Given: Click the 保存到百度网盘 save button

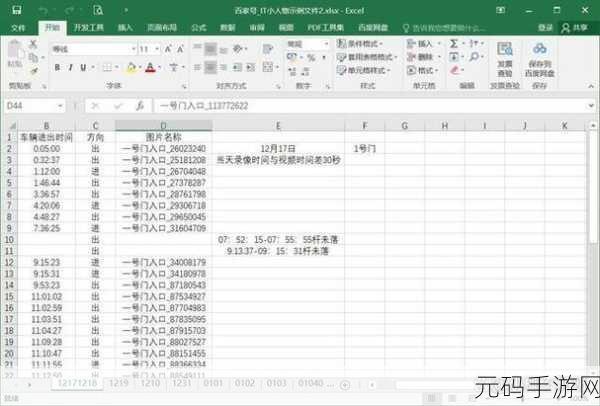Looking at the screenshot, I should coord(540,59).
